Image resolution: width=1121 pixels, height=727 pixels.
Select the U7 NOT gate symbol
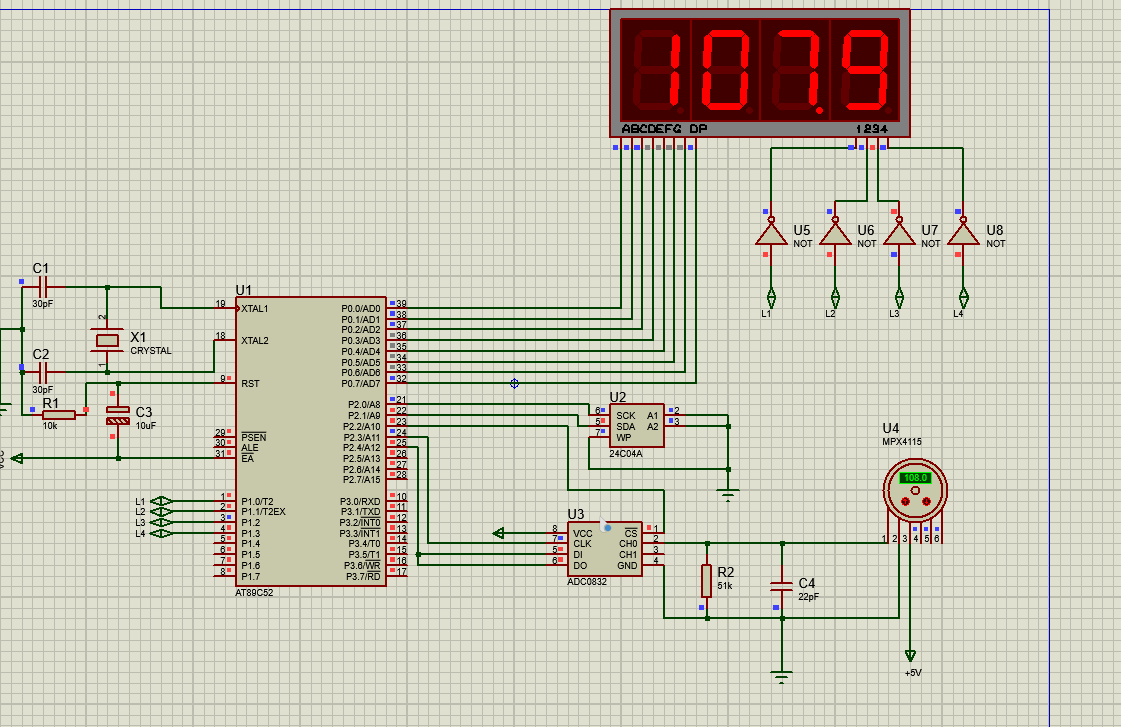pos(899,233)
